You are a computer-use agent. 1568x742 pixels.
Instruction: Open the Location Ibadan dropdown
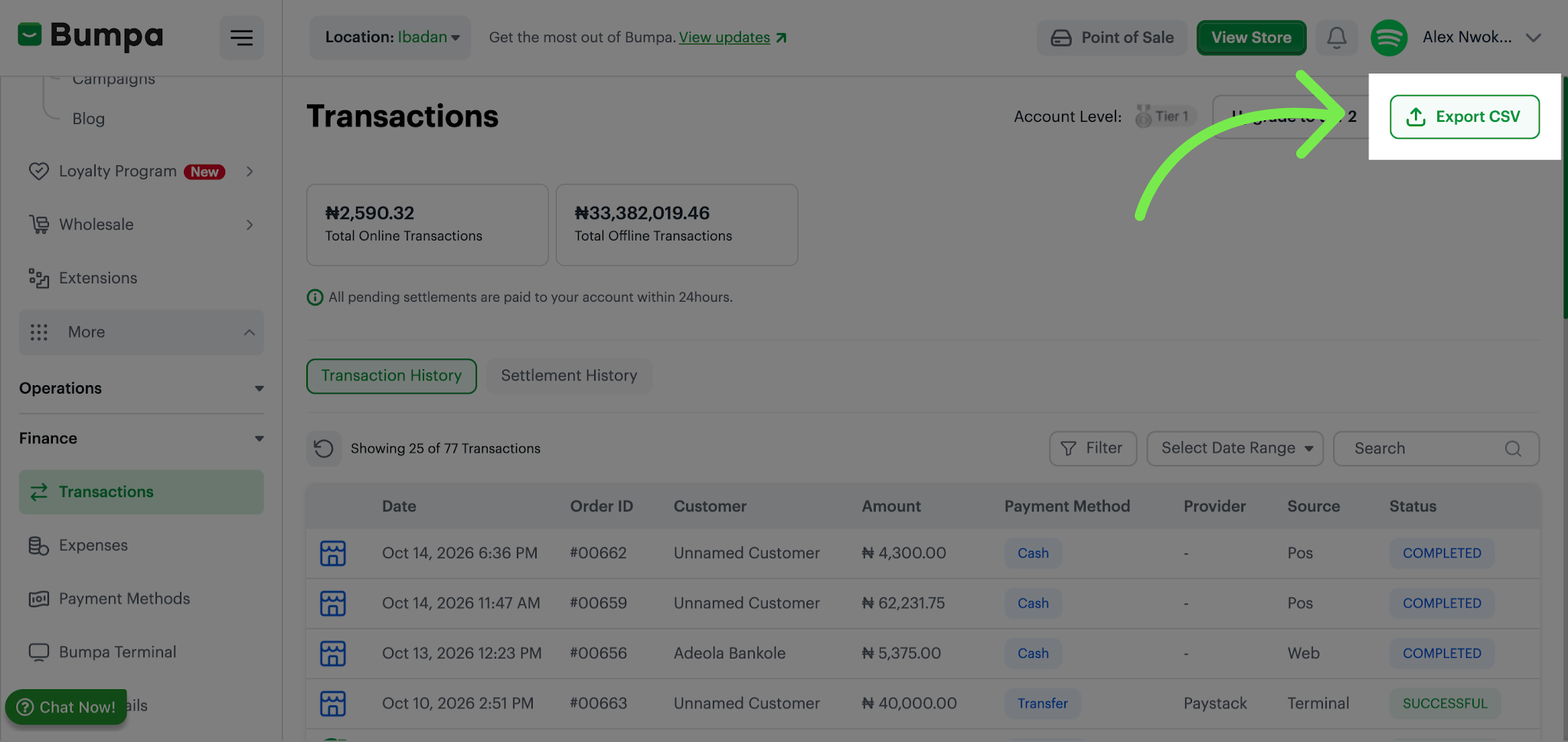click(390, 38)
